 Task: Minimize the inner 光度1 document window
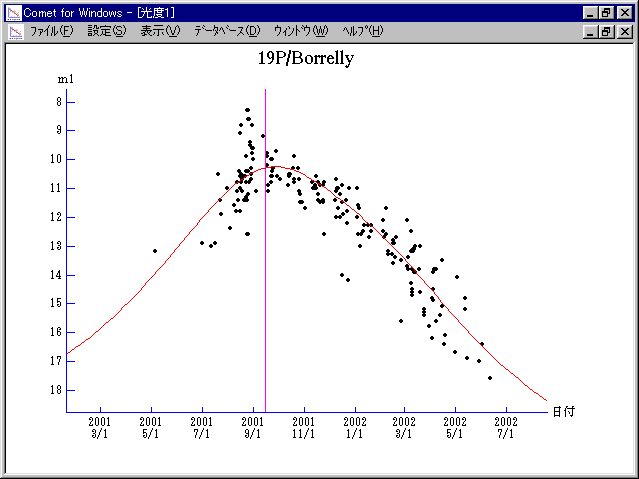(x=589, y=31)
